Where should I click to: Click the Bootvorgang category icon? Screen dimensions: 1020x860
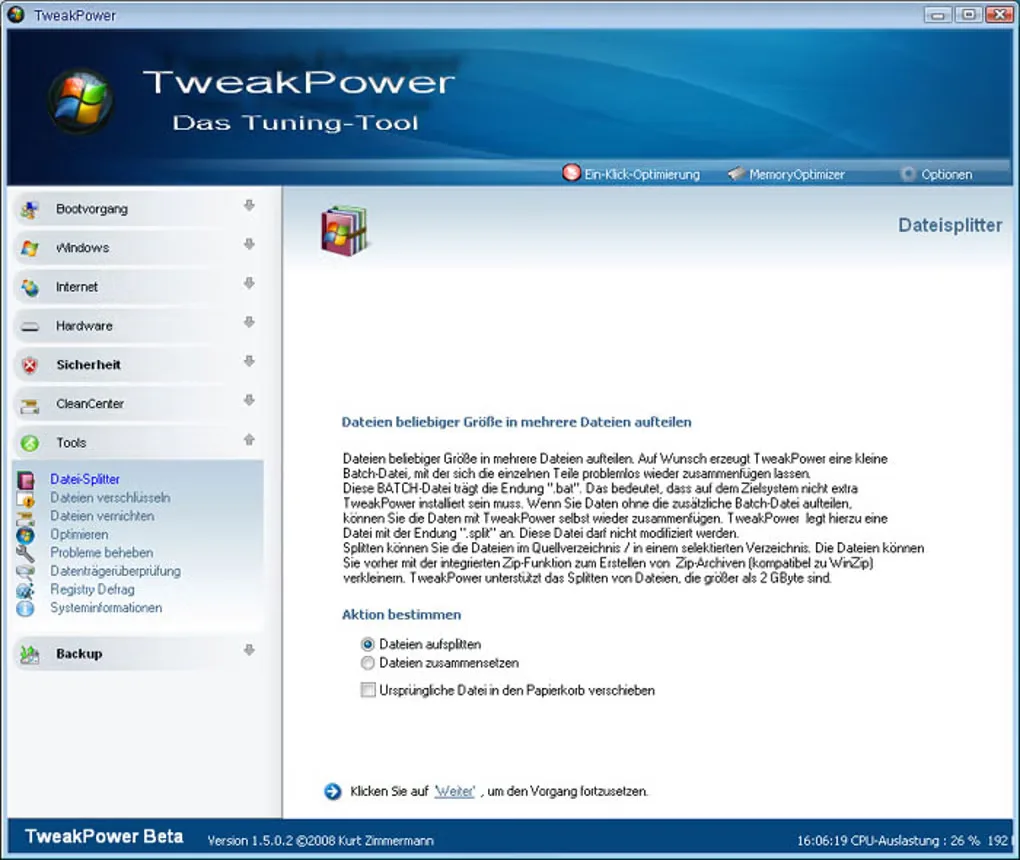tap(29, 209)
